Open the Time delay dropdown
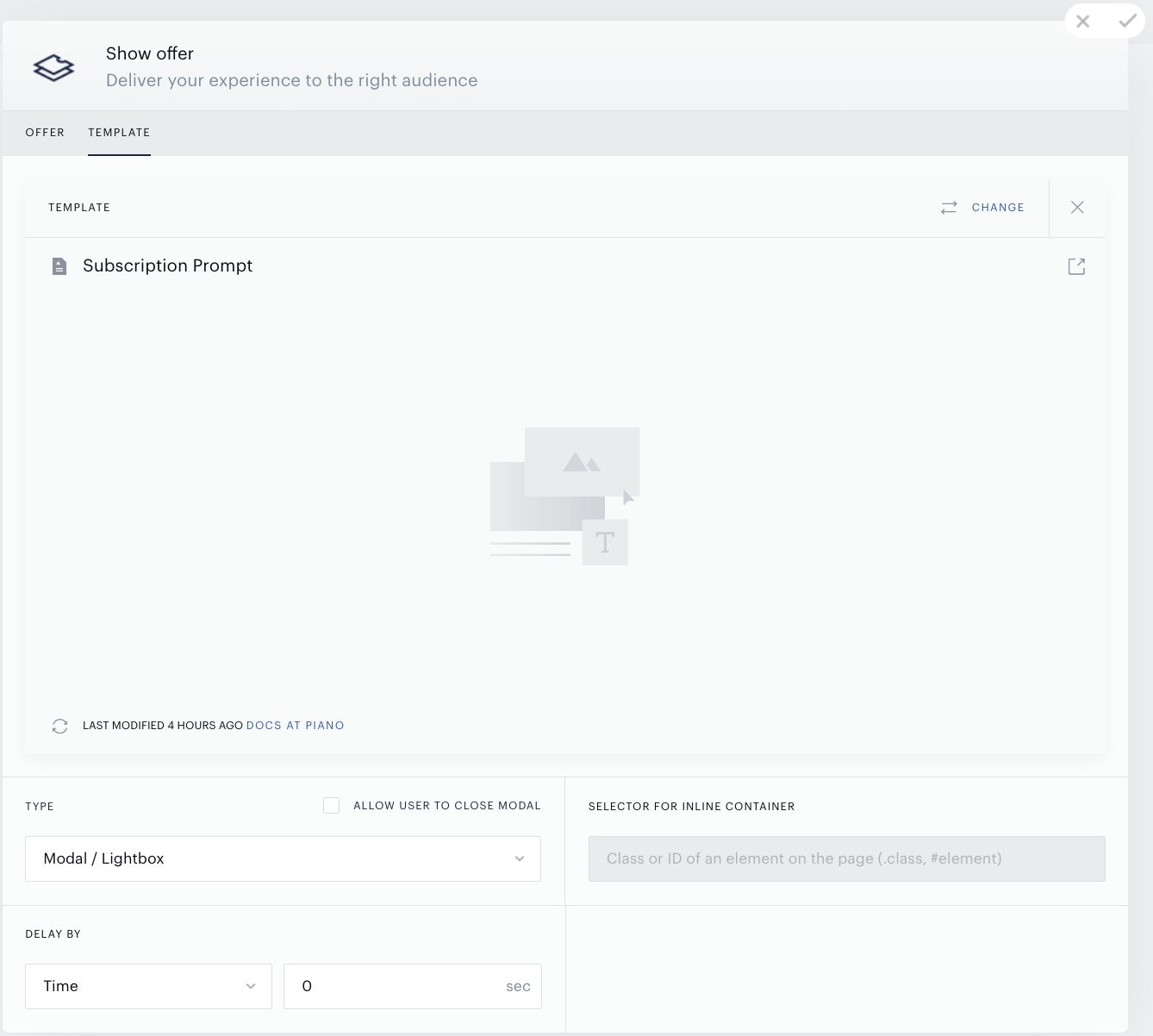 coord(149,986)
